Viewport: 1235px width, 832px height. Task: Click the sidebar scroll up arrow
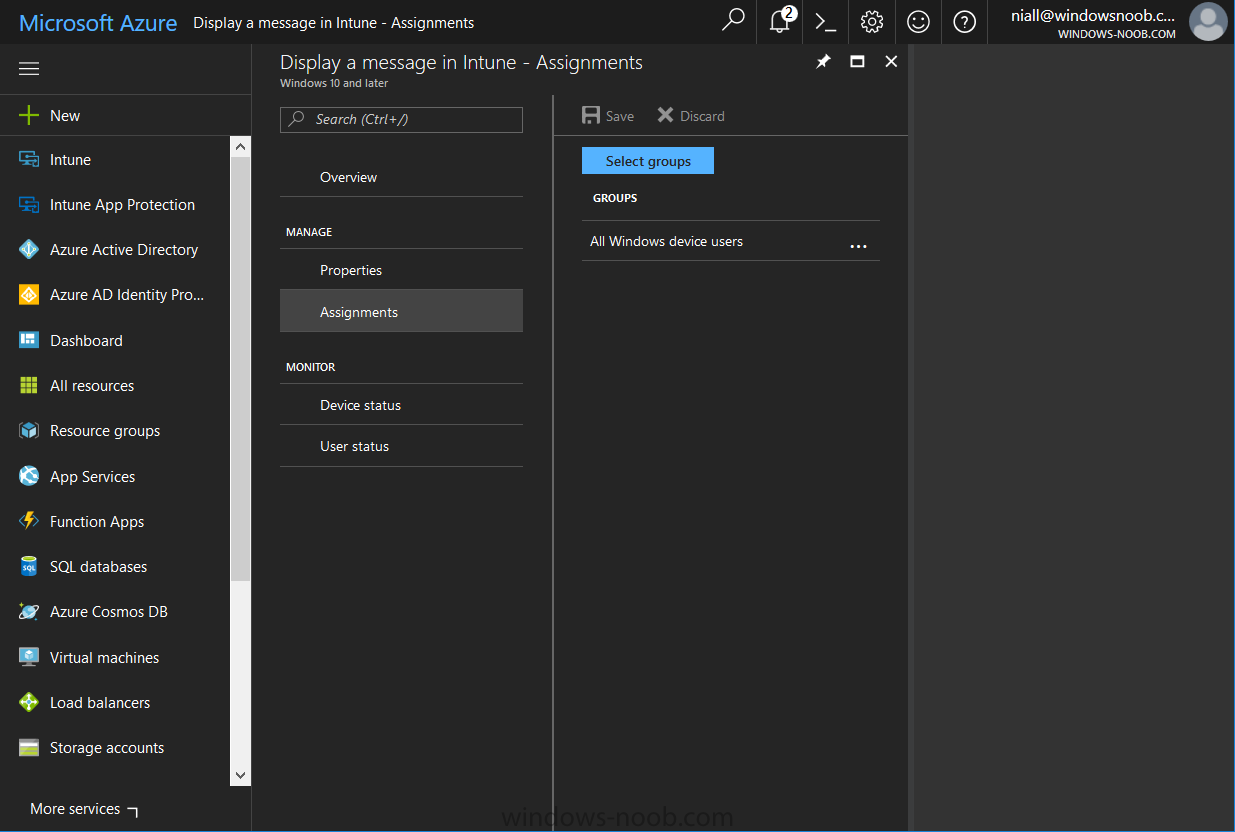point(240,147)
